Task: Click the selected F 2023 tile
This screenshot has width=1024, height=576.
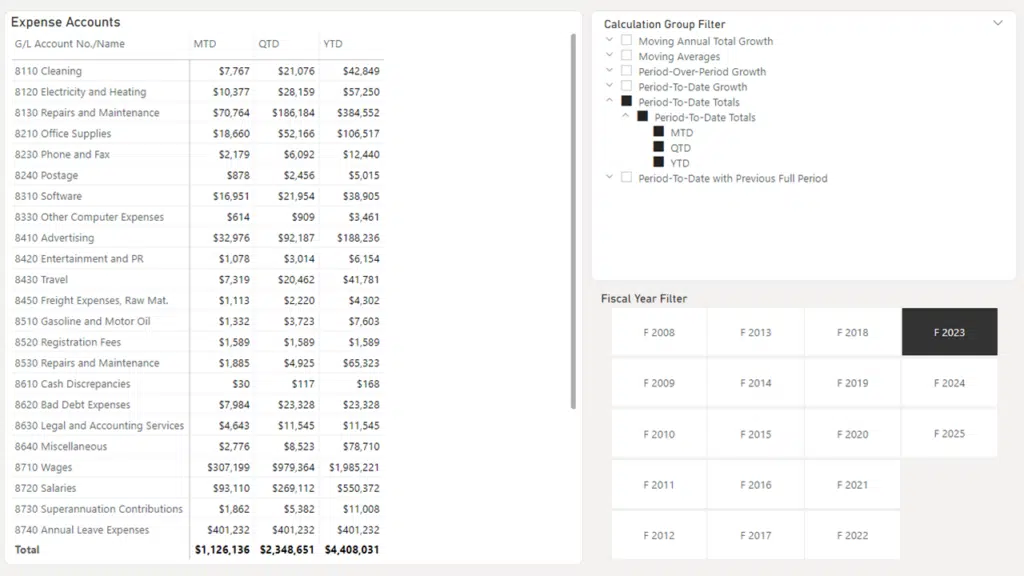Action: [x=949, y=332]
